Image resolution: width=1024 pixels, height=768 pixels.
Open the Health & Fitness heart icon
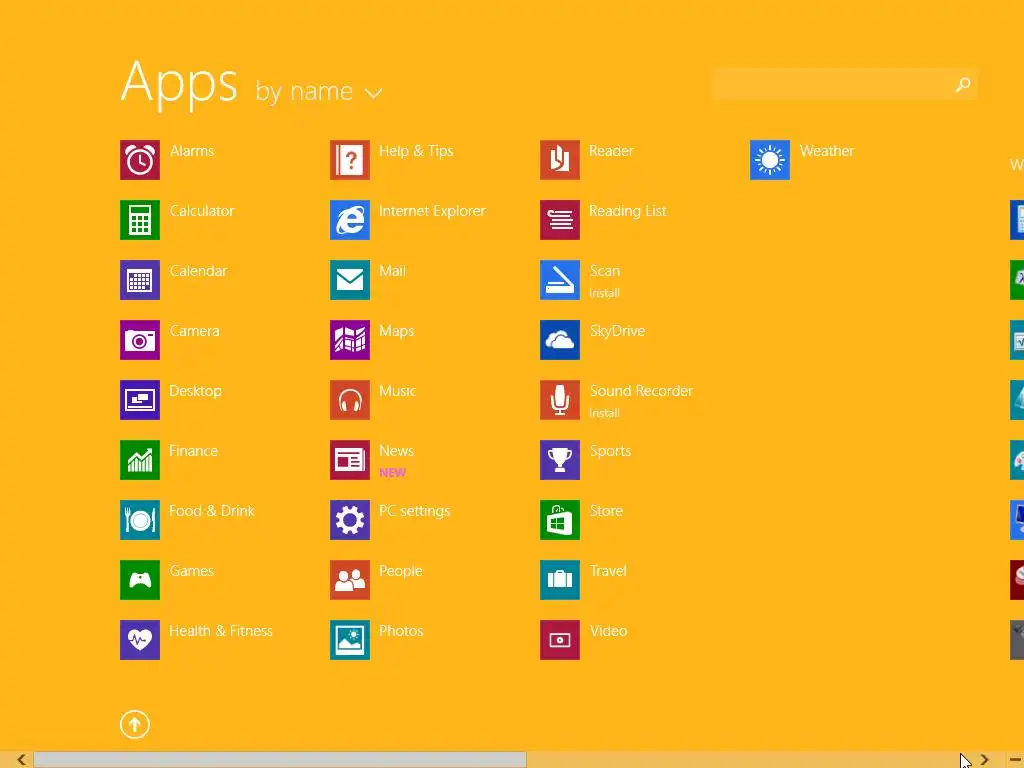point(140,640)
